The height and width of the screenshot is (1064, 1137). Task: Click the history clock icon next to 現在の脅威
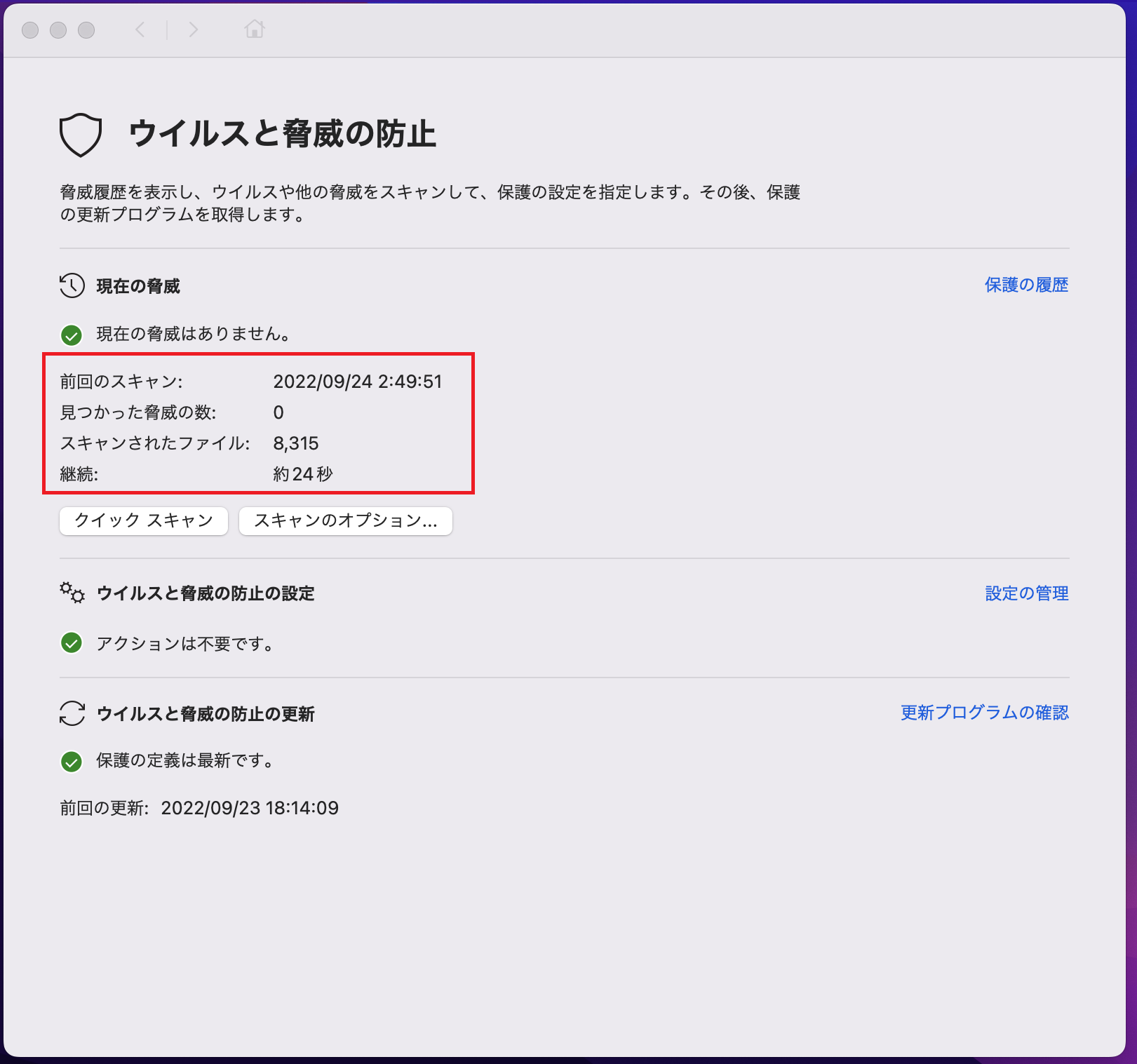tap(72, 285)
